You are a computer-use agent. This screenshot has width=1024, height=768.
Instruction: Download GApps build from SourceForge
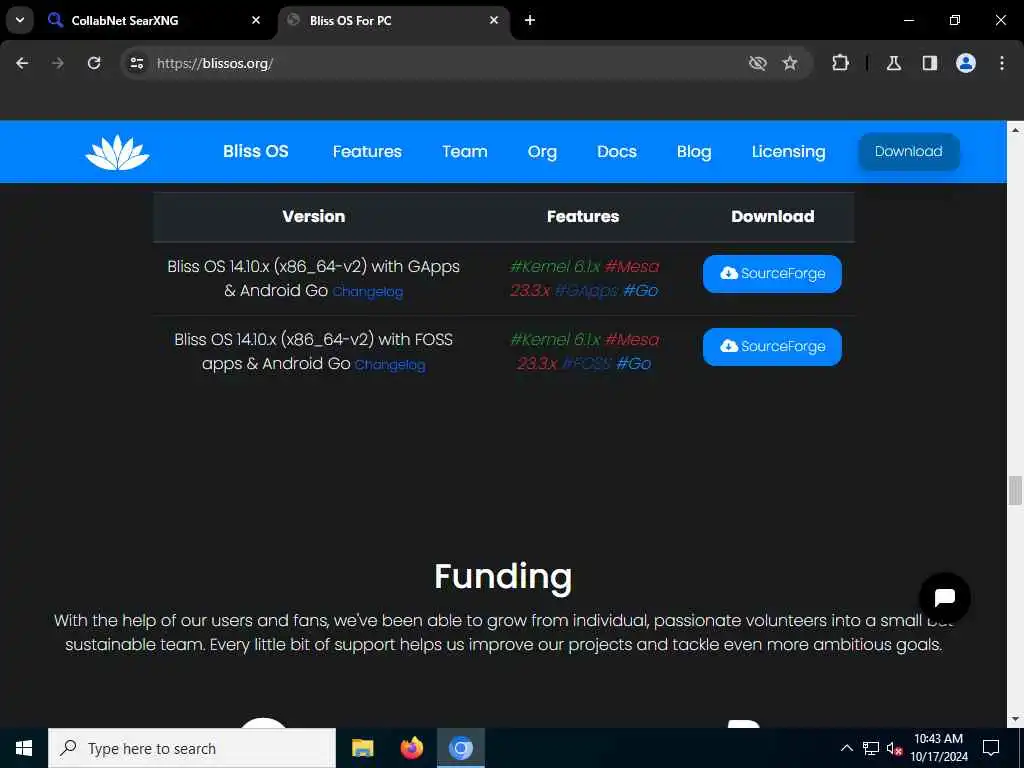click(x=773, y=274)
